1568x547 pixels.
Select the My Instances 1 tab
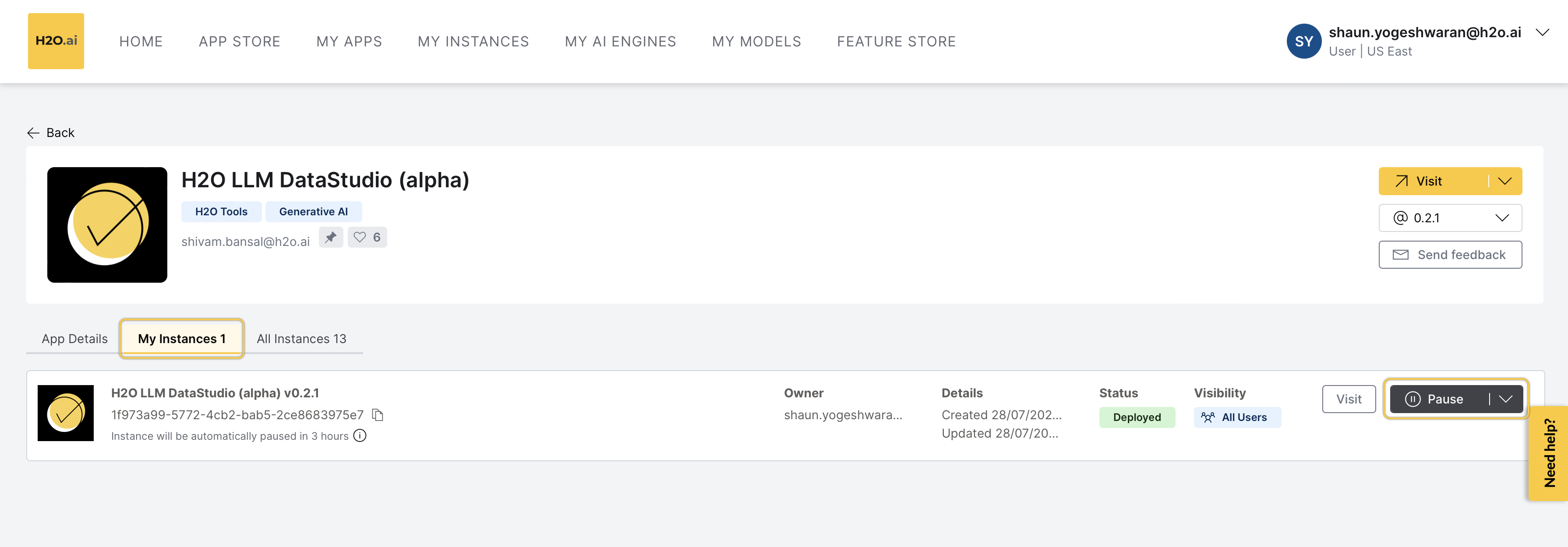tap(181, 339)
